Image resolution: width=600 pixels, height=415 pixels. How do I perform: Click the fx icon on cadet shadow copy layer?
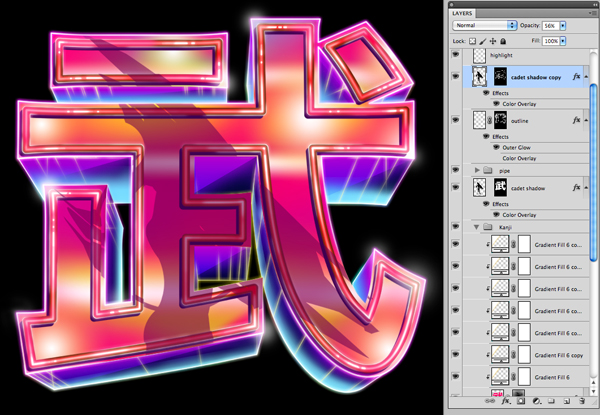click(576, 76)
